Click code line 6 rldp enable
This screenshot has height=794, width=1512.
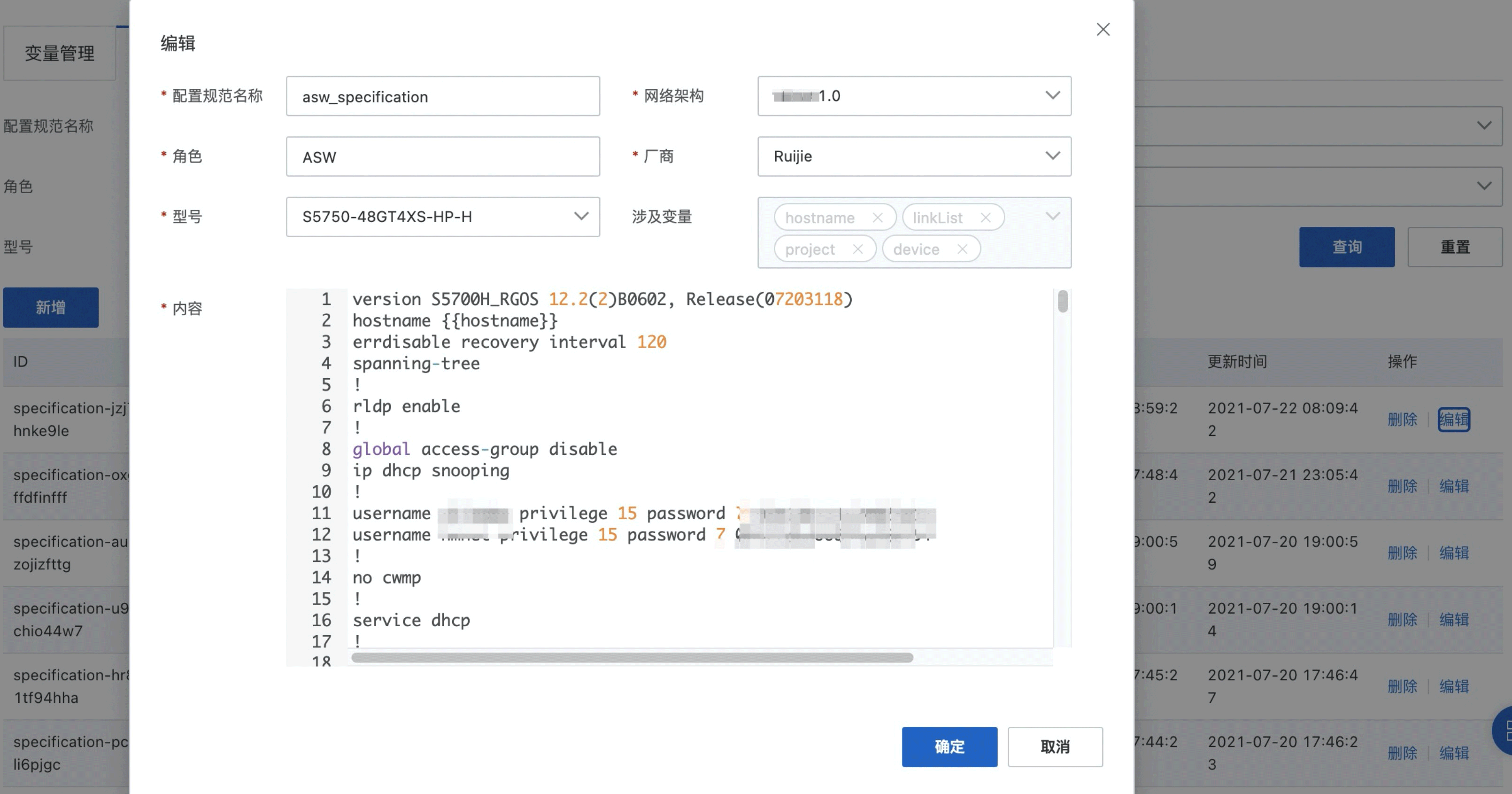[x=406, y=406]
